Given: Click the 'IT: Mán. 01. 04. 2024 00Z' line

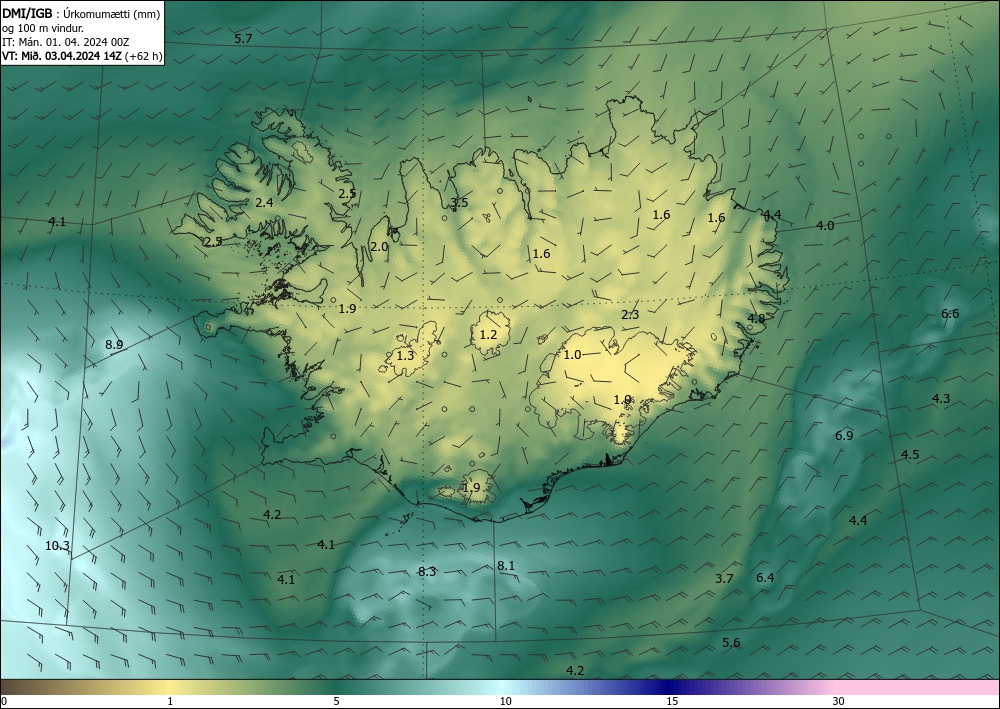Looking at the screenshot, I should (66, 42).
